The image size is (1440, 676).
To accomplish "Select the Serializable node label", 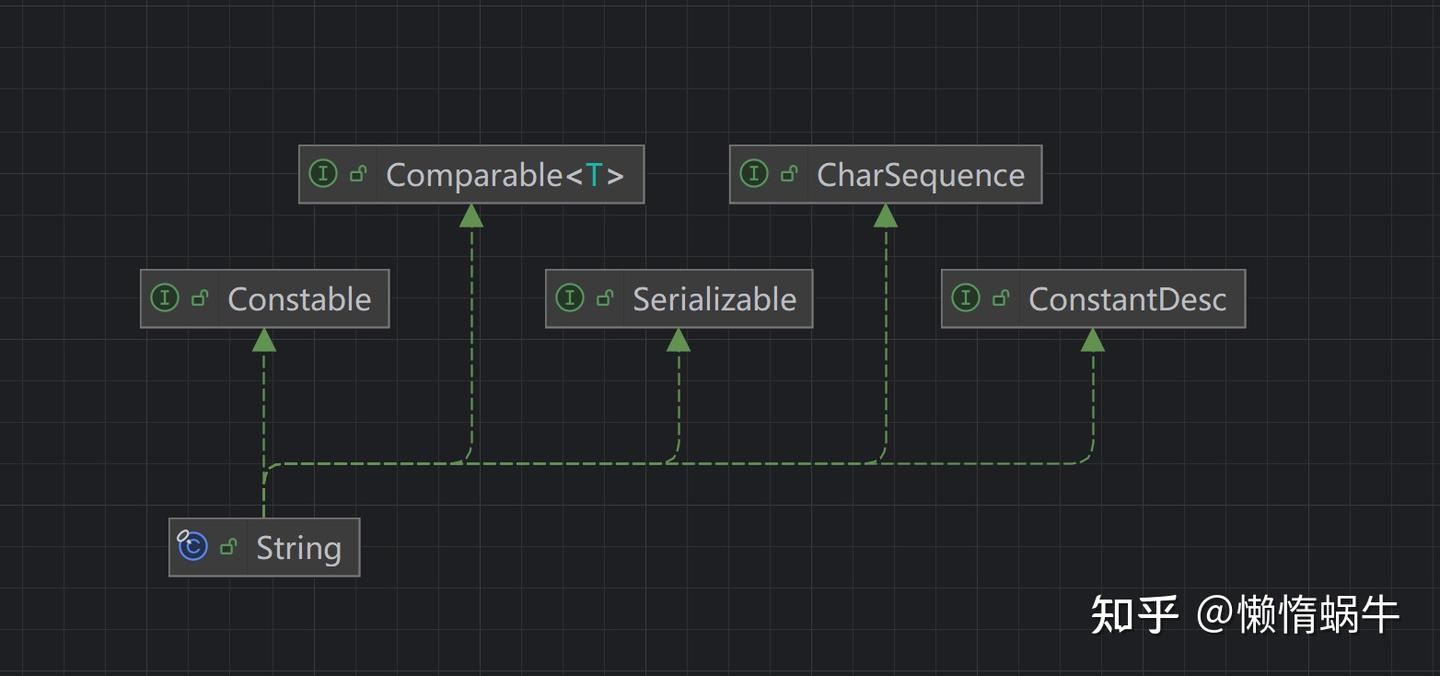I will click(714, 299).
